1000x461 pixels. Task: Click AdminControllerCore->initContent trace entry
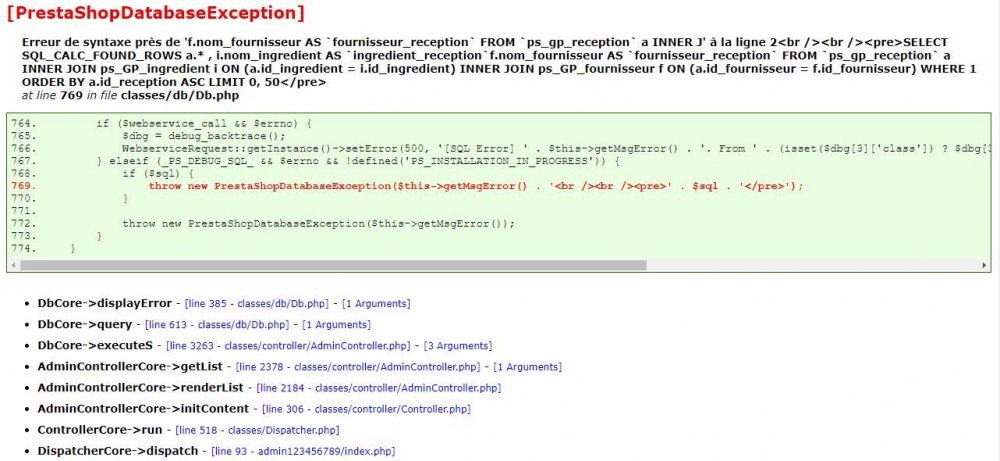[x=143, y=409]
